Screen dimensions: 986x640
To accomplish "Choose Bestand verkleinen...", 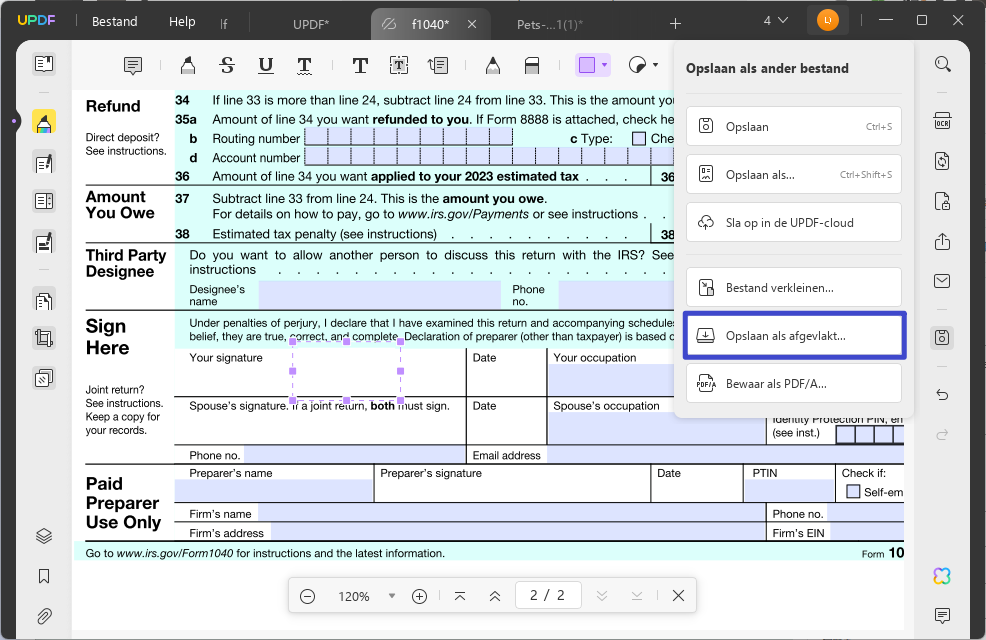I will coord(794,287).
